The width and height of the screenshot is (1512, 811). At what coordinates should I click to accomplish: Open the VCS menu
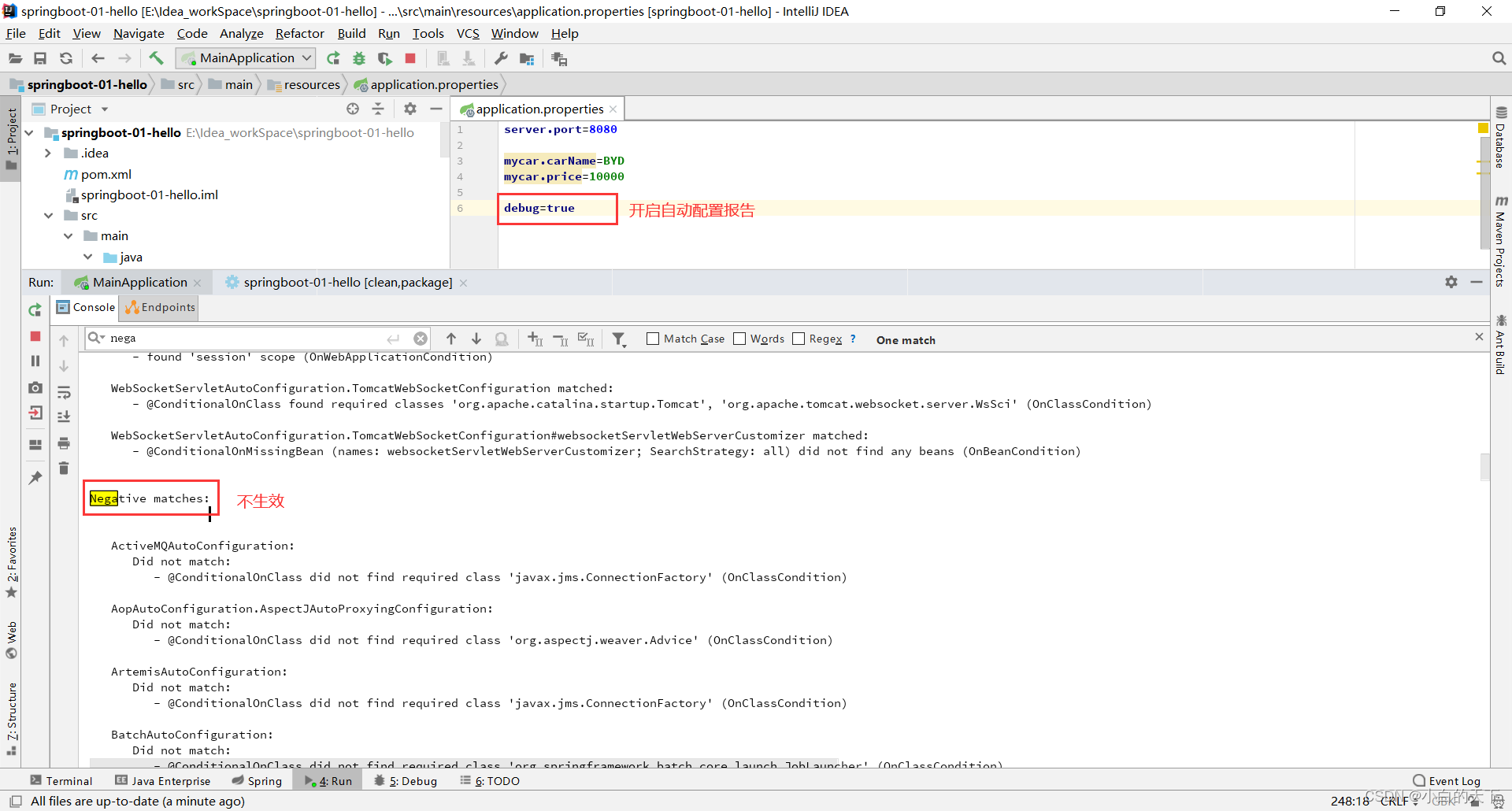click(x=468, y=33)
